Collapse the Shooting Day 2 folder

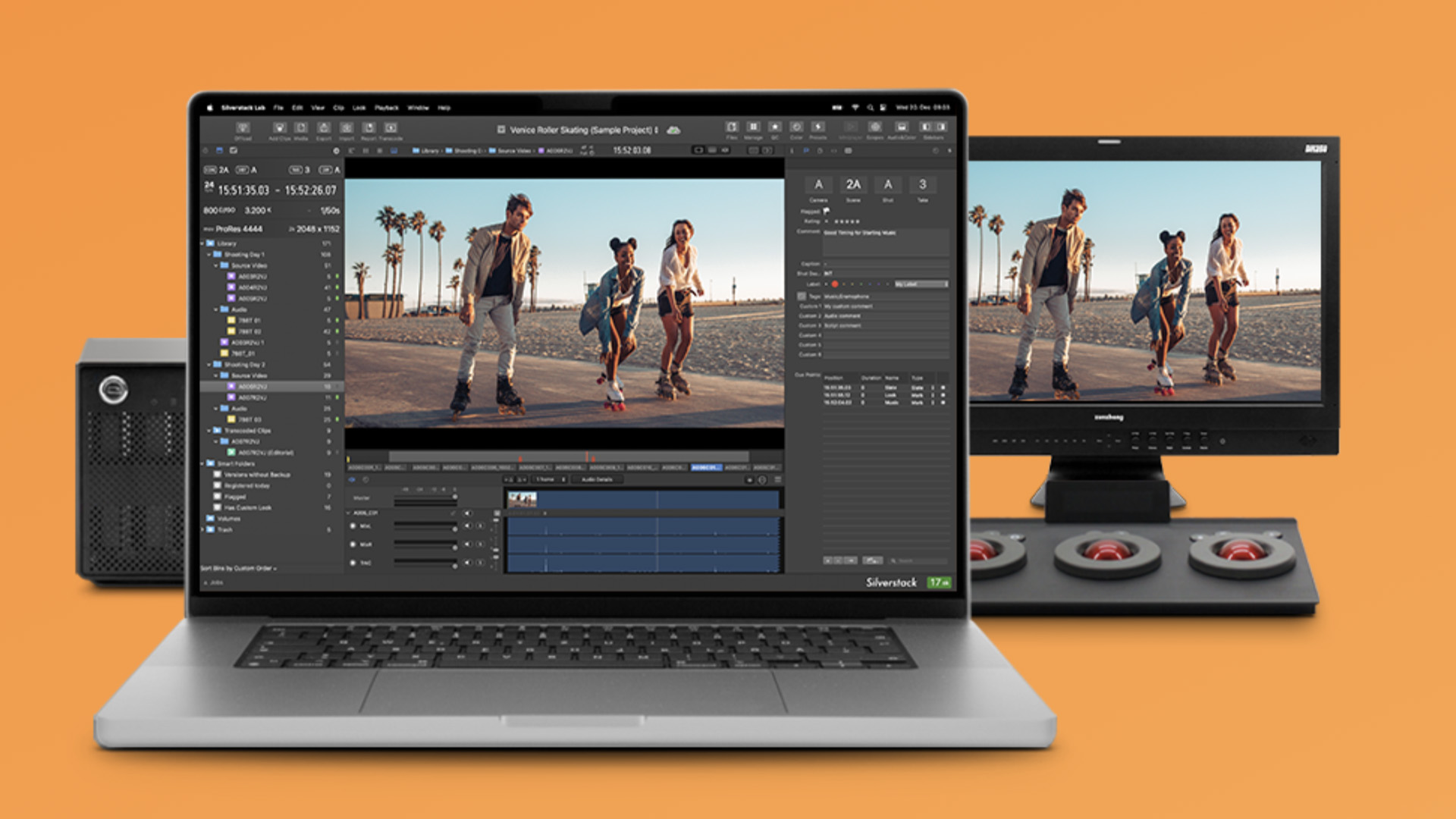pos(209,365)
